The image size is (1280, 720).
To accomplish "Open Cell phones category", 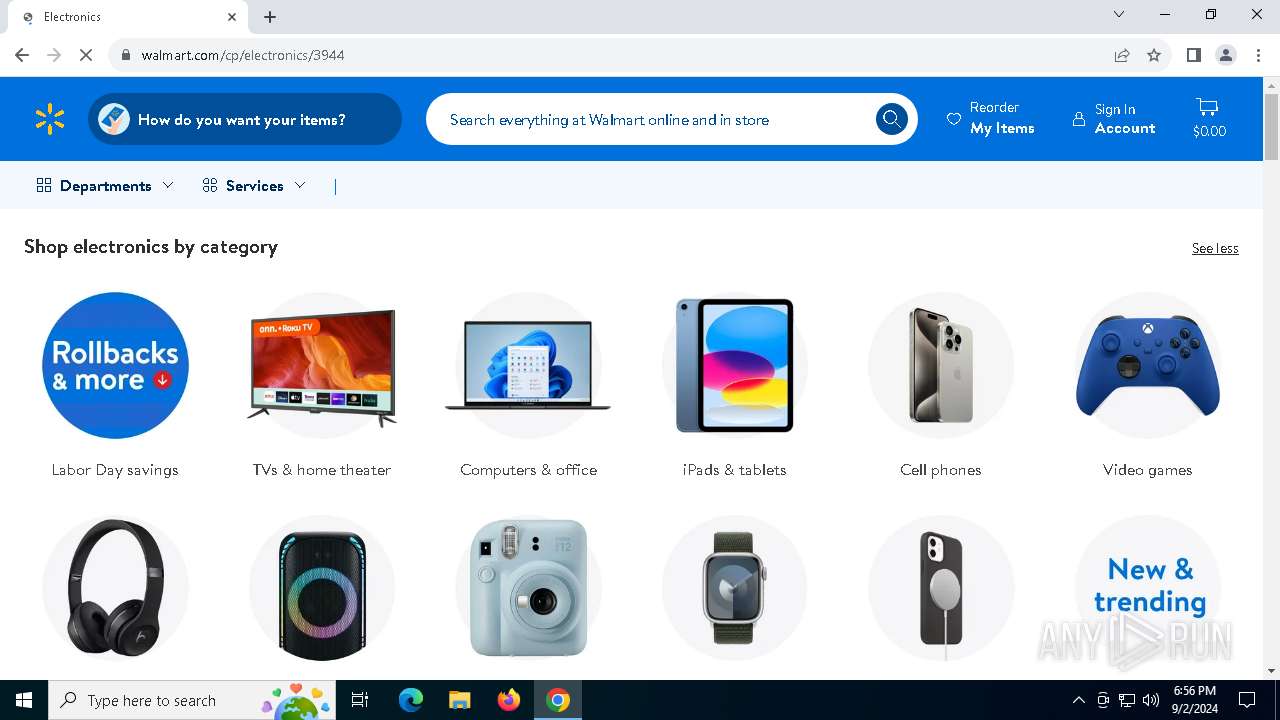I will pyautogui.click(x=941, y=385).
